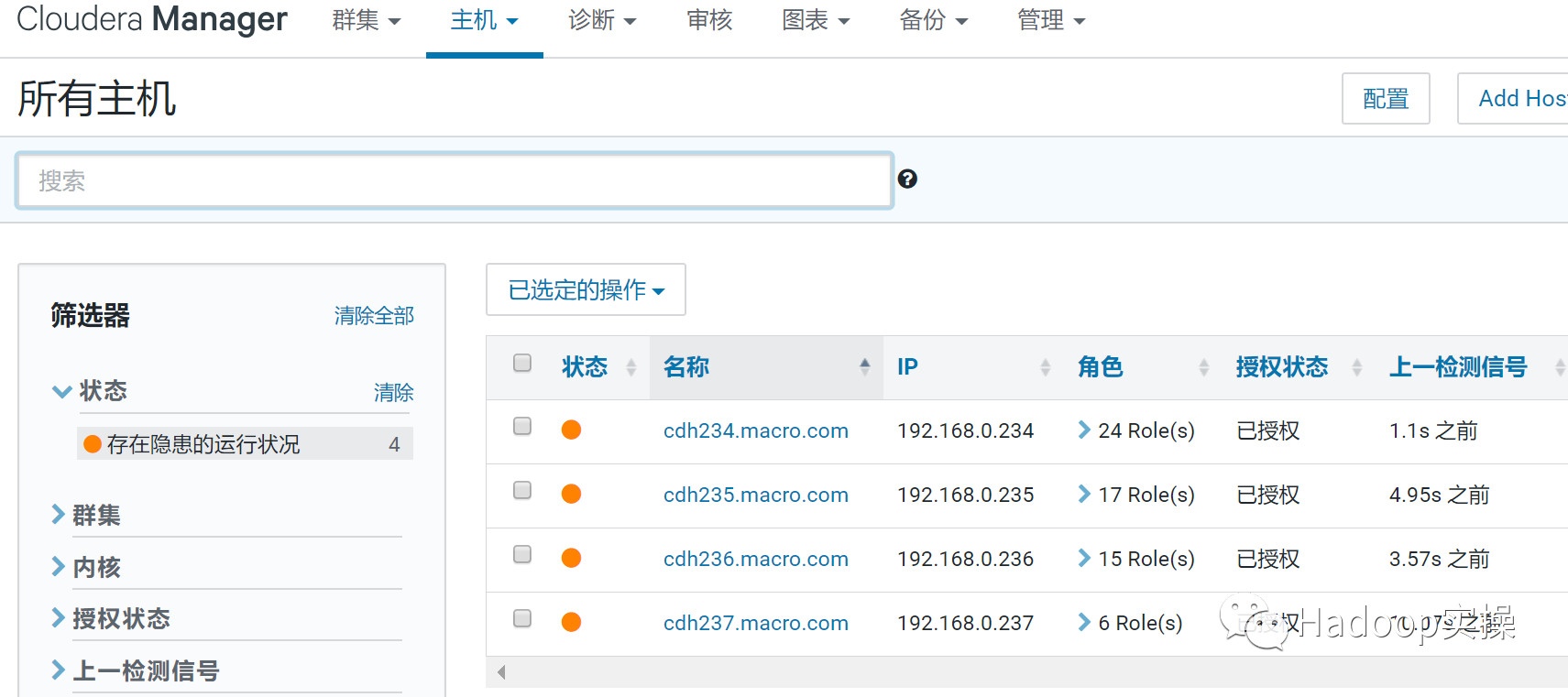The height and width of the screenshot is (697, 1568).
Task: Check the box for cdh236.macro.com
Action: tap(522, 554)
